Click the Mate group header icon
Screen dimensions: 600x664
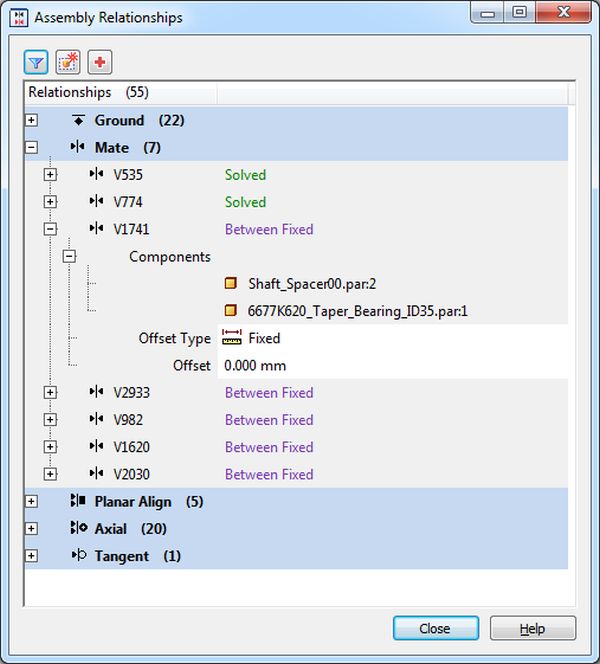coord(77,147)
